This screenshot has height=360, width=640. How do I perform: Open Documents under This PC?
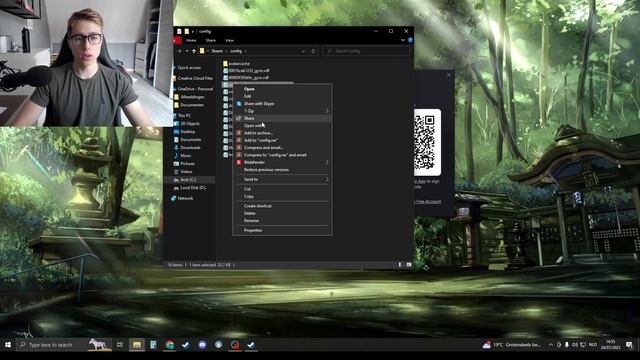pyautogui.click(x=187, y=140)
